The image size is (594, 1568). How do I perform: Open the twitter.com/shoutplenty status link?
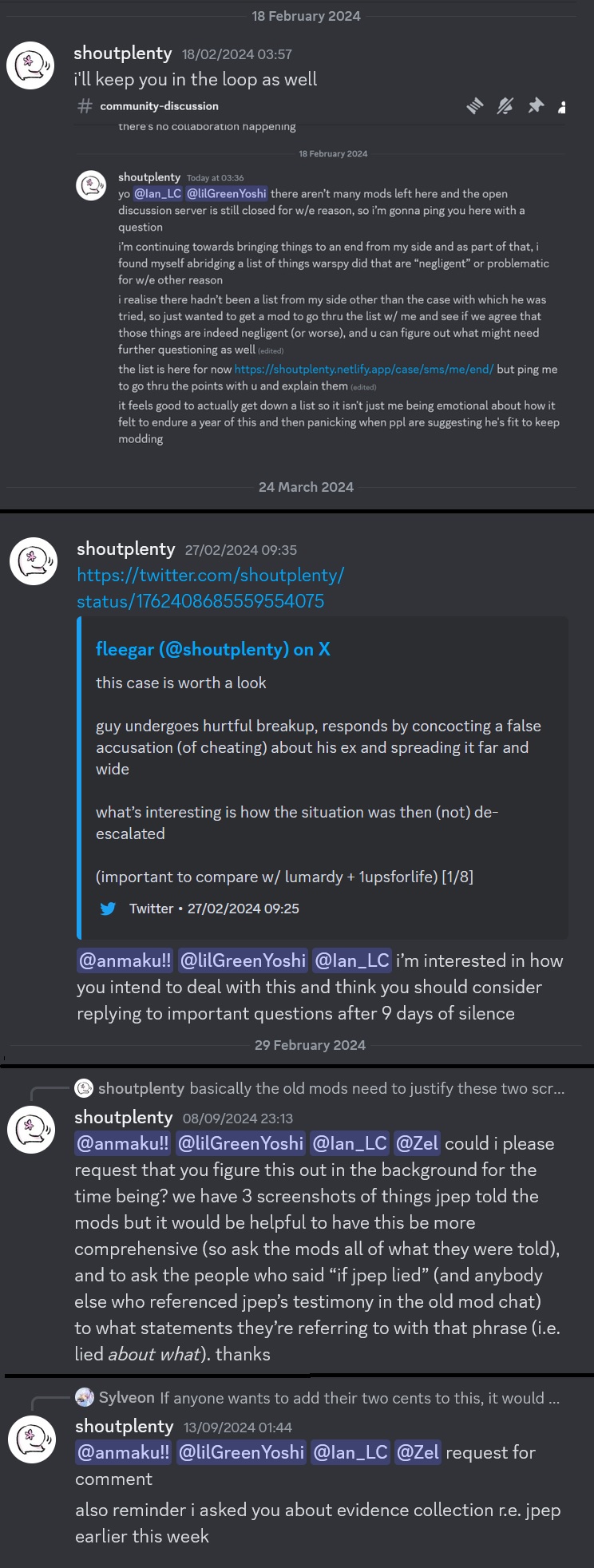point(210,588)
